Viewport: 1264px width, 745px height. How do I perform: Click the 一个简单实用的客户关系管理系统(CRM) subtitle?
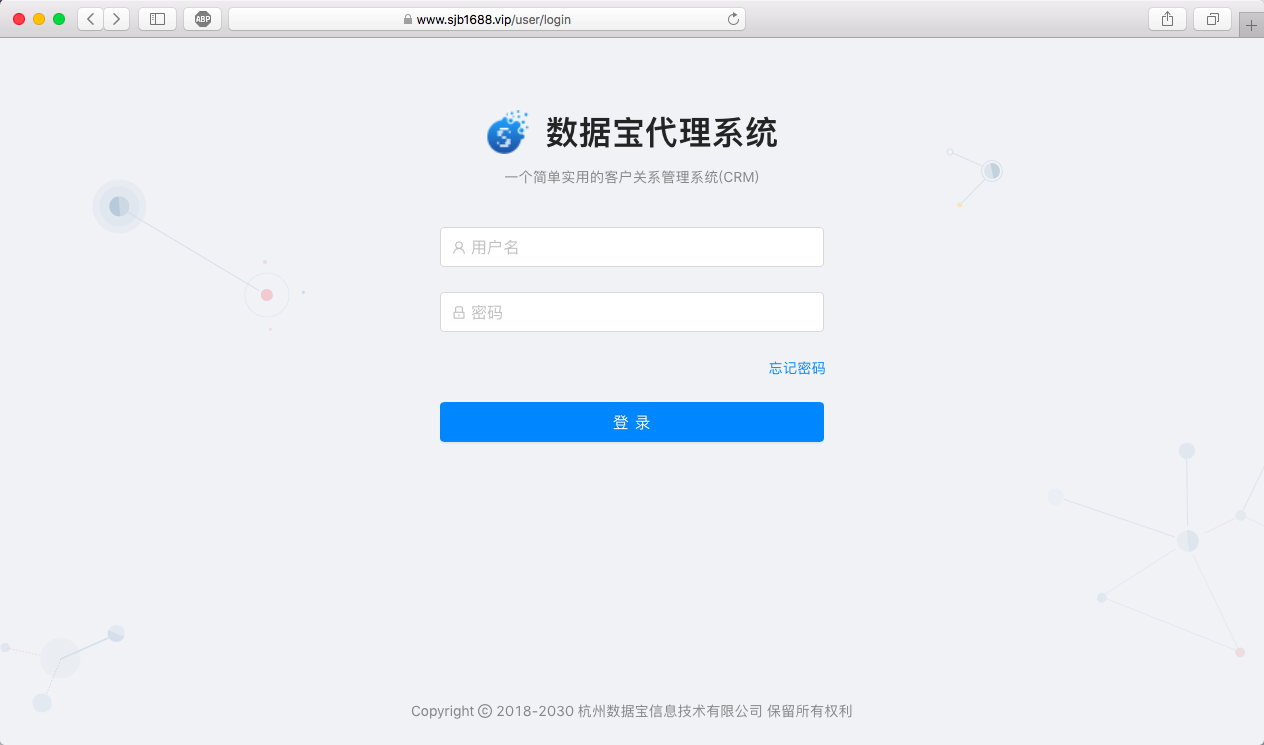(632, 177)
